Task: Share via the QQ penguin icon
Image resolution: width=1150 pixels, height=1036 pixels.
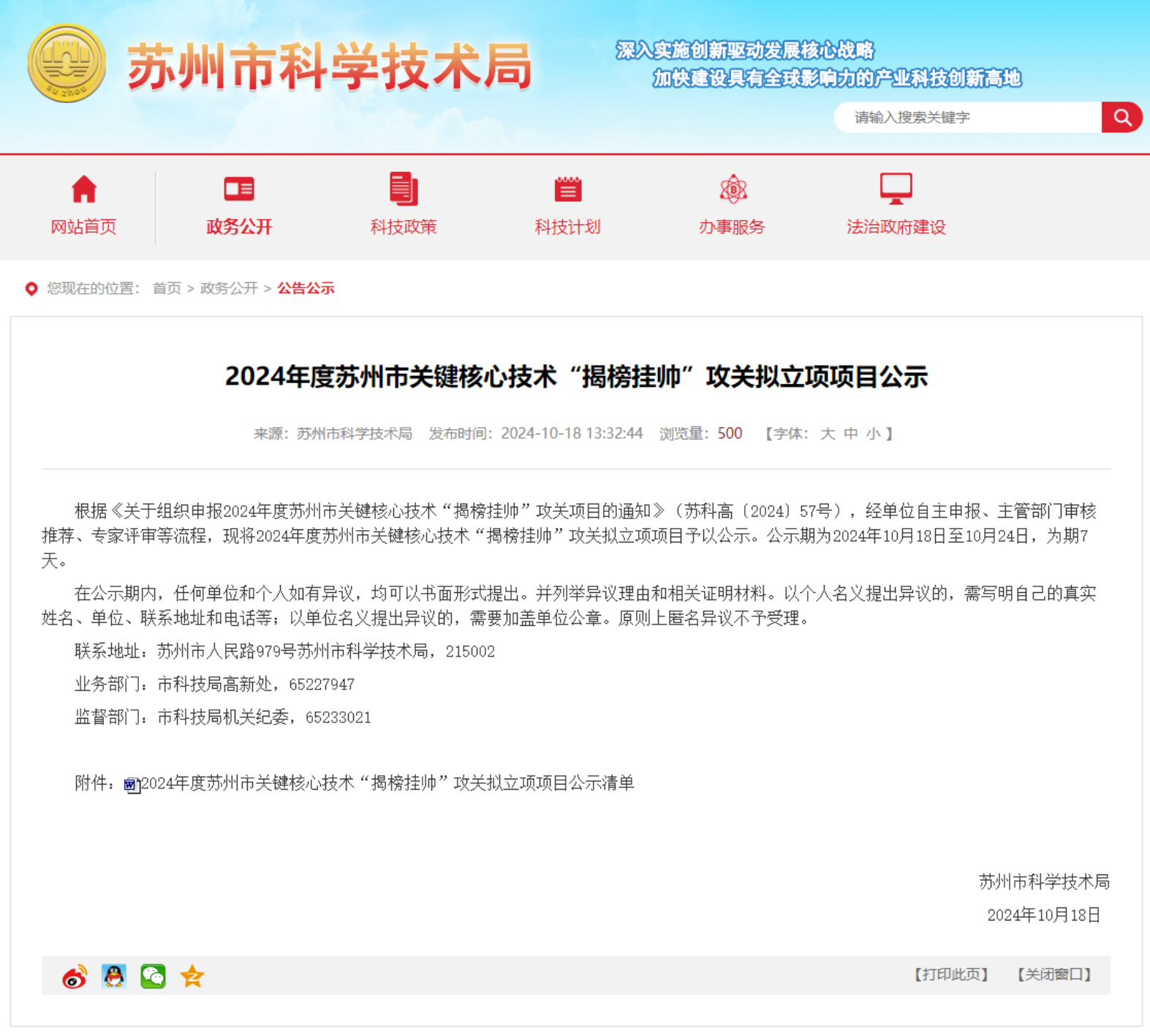Action: point(114,976)
